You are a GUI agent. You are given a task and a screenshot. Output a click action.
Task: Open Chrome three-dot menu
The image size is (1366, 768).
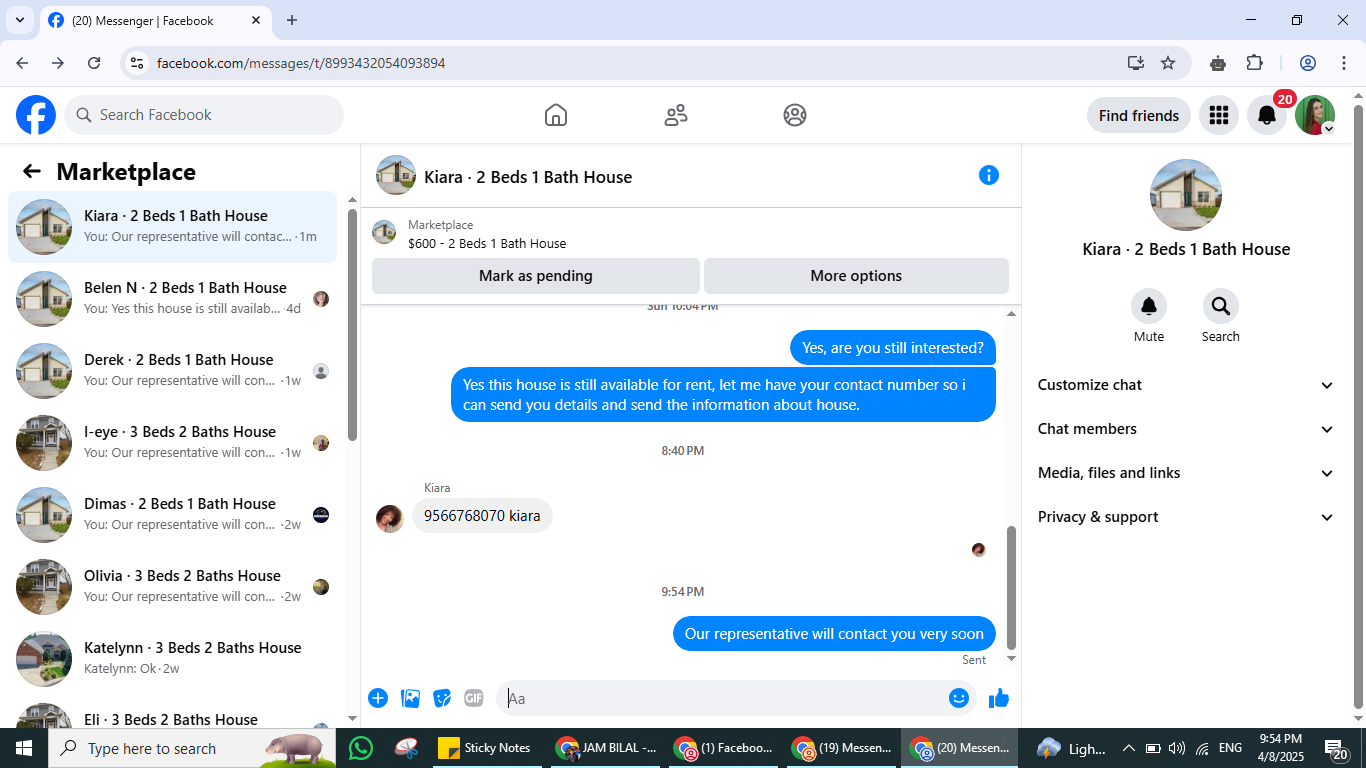1343,63
